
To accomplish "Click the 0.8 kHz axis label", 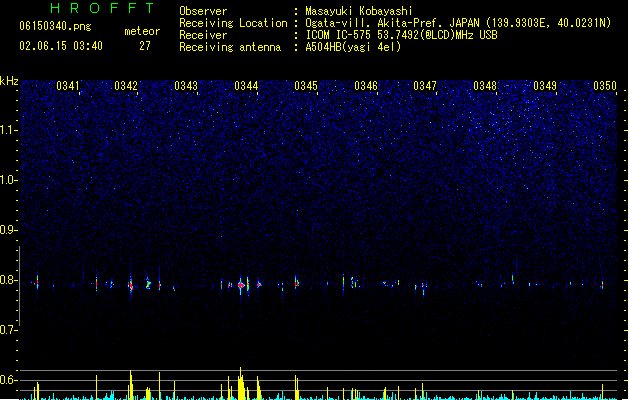I will coord(9,280).
